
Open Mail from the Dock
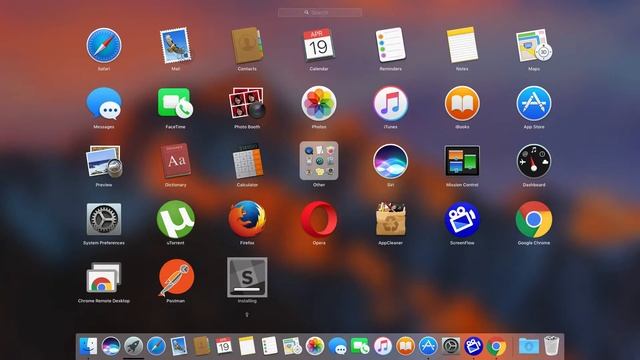[179, 346]
